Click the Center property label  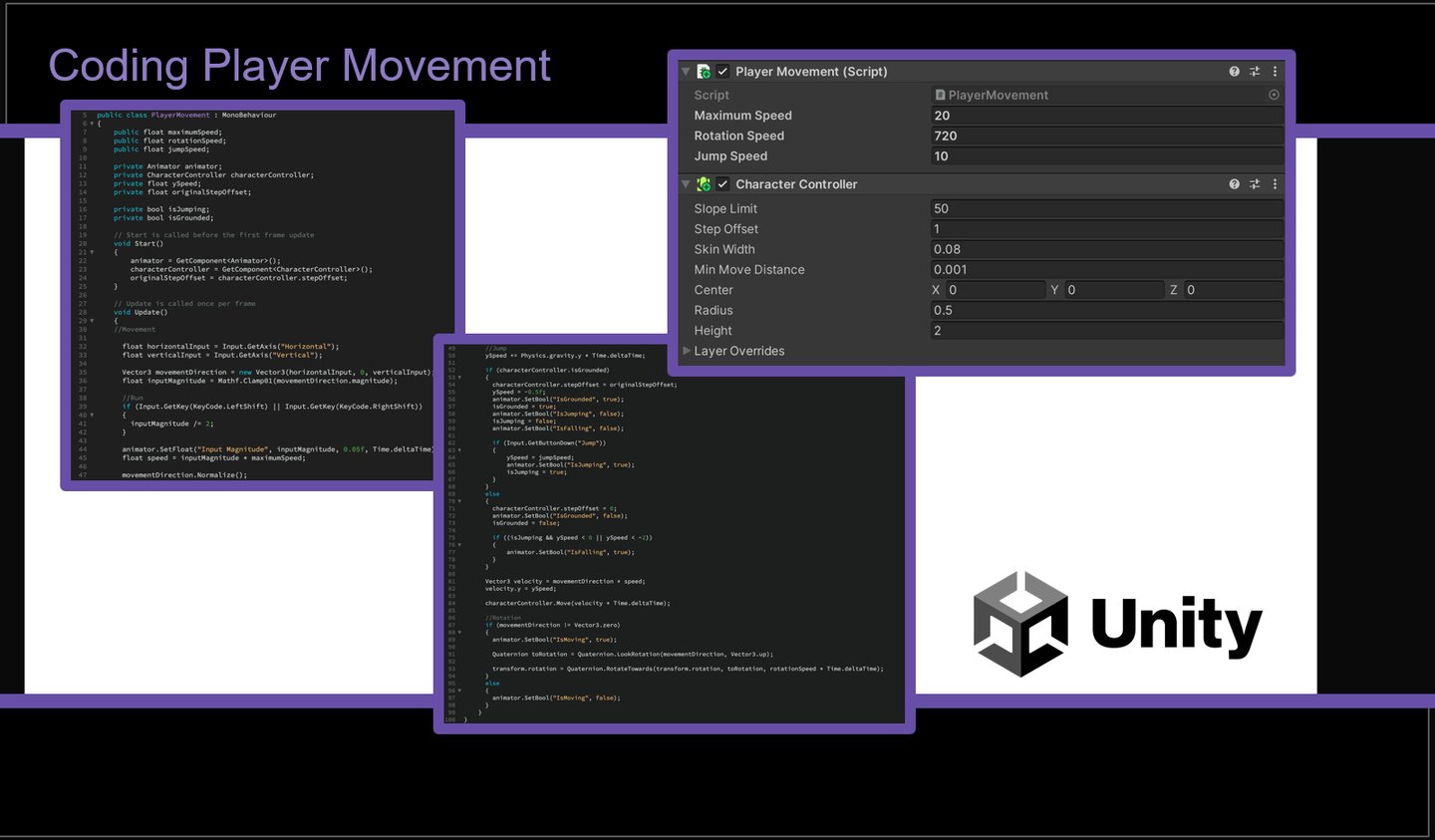[714, 290]
